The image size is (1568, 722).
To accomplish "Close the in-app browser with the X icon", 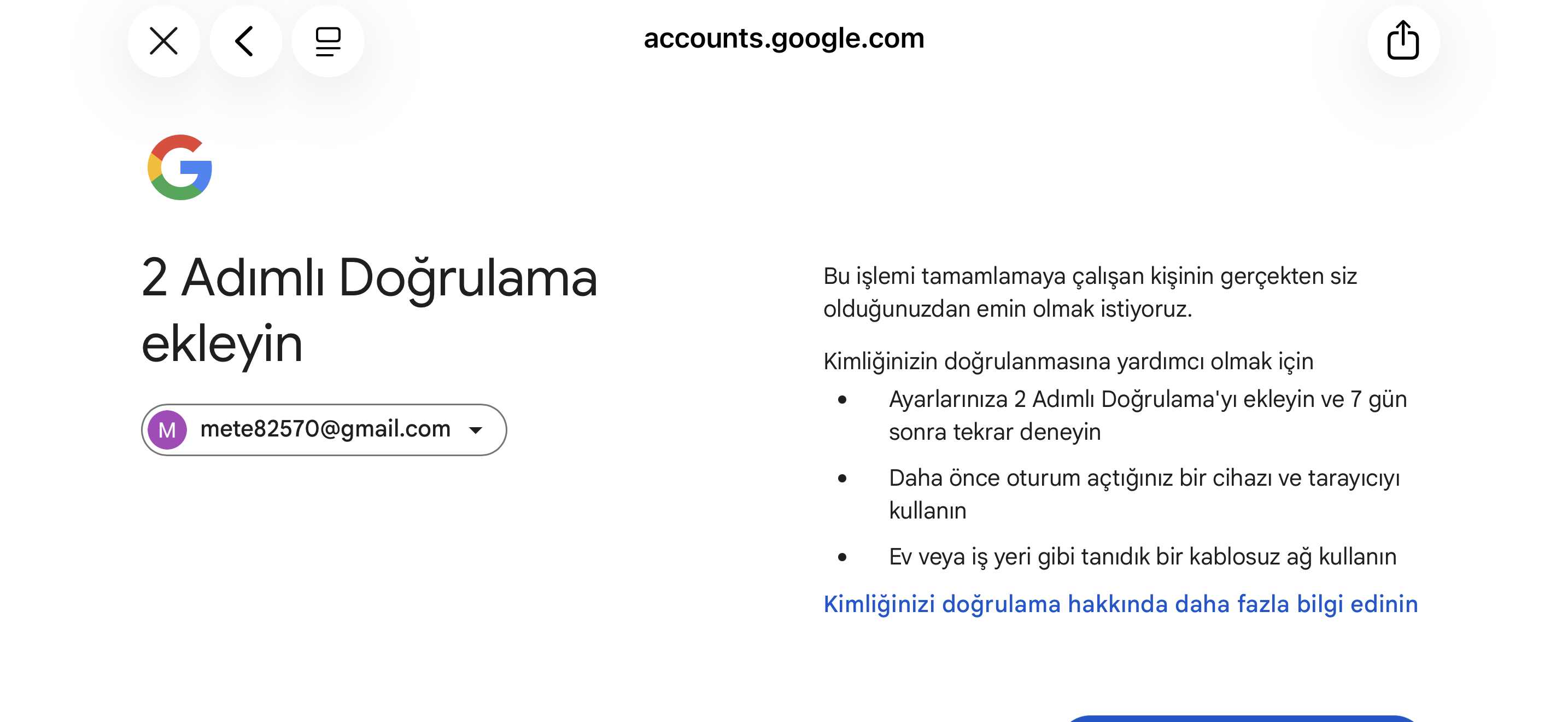I will 163,42.
